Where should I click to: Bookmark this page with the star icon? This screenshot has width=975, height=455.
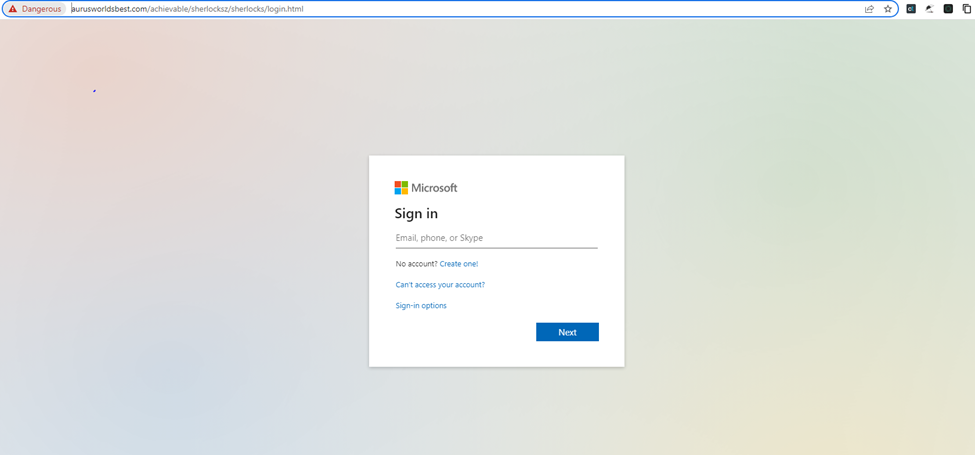pos(888,9)
